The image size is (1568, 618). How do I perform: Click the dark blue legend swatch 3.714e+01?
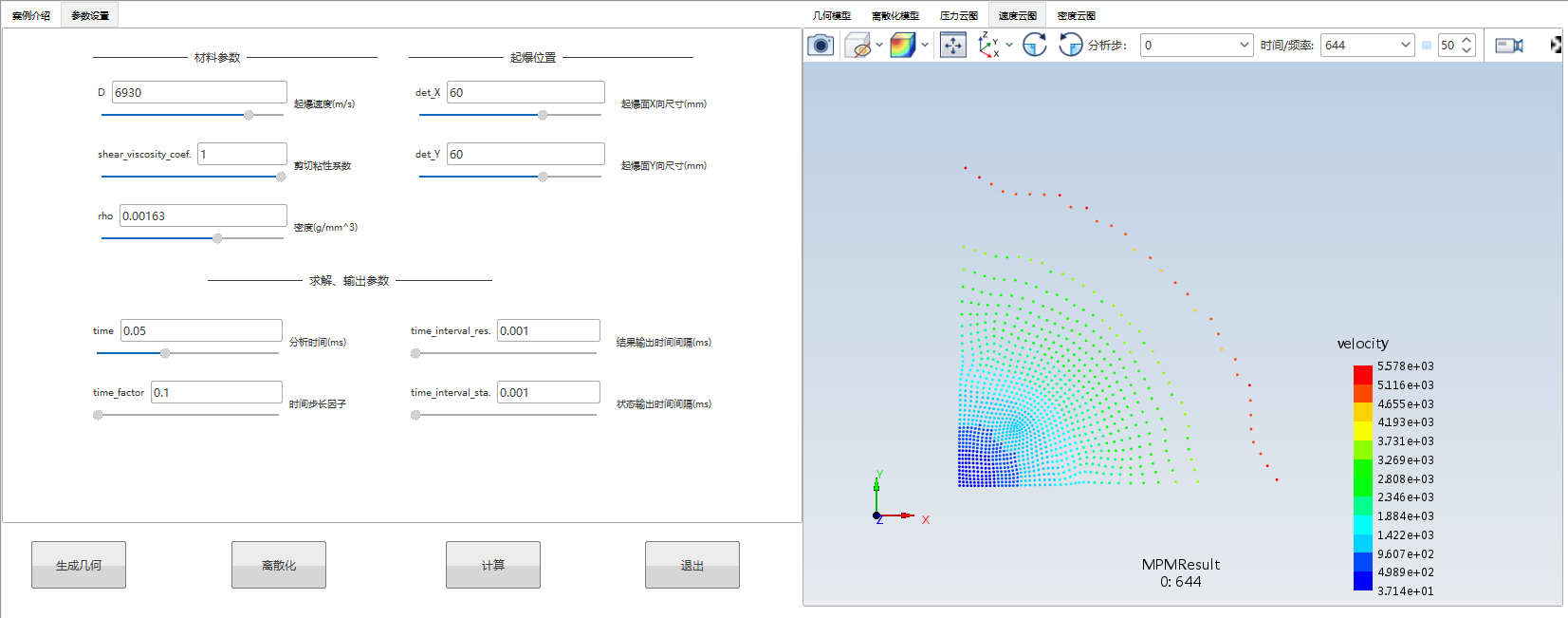[1363, 581]
